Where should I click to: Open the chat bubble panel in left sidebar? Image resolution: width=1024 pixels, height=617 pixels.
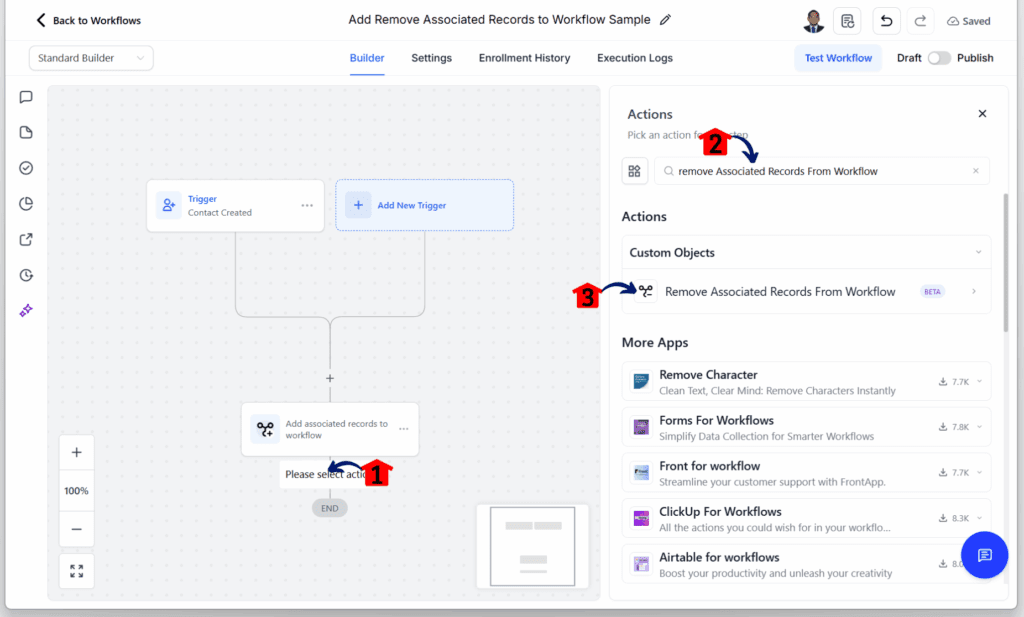click(24, 97)
